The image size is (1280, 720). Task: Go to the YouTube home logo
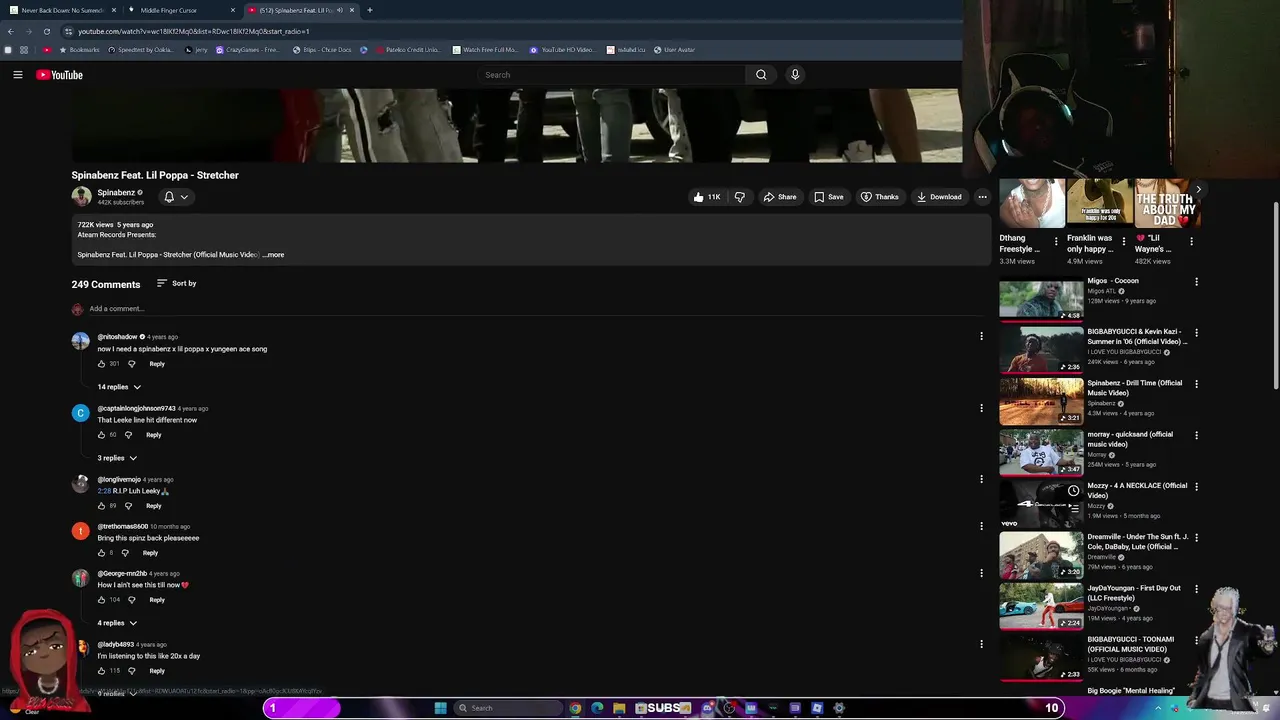point(59,75)
